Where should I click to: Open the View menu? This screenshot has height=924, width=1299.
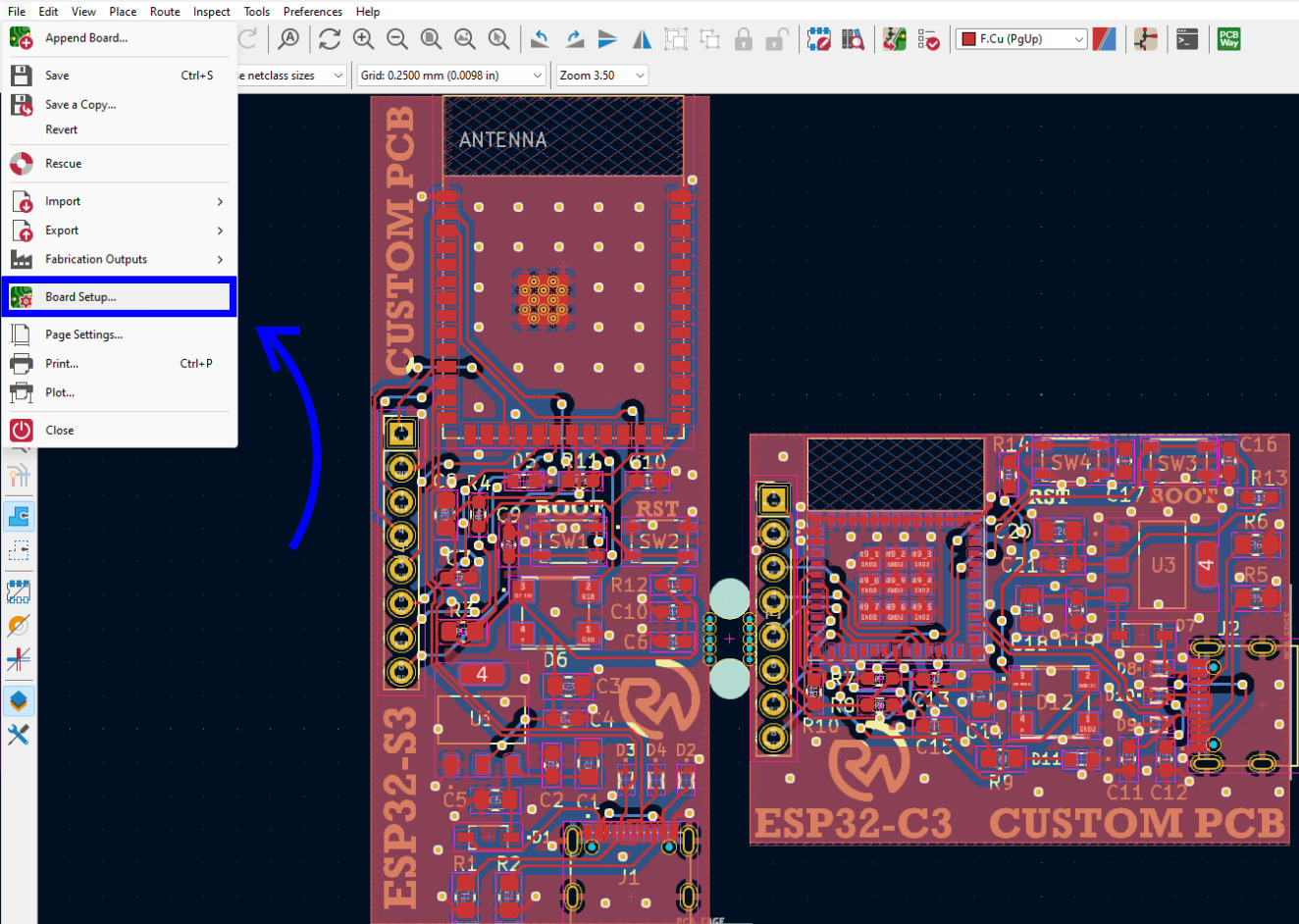pyautogui.click(x=83, y=12)
